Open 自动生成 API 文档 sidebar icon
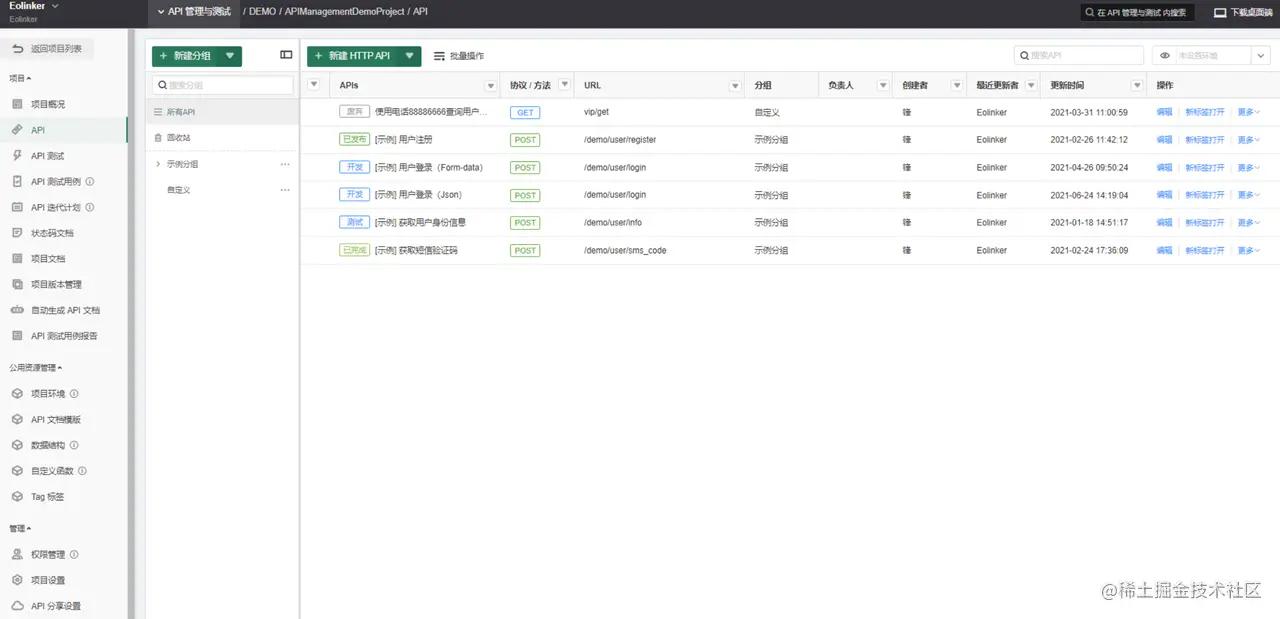The width and height of the screenshot is (1280, 619). click(17, 310)
